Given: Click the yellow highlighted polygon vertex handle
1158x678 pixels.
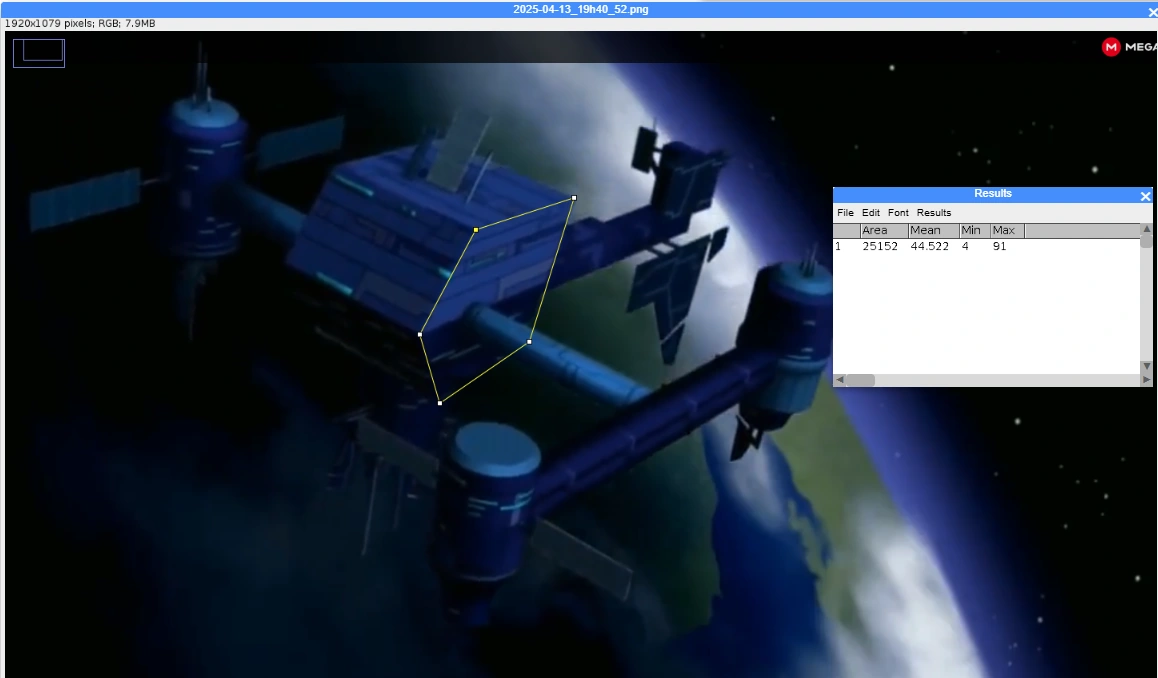Looking at the screenshot, I should coord(476,230).
